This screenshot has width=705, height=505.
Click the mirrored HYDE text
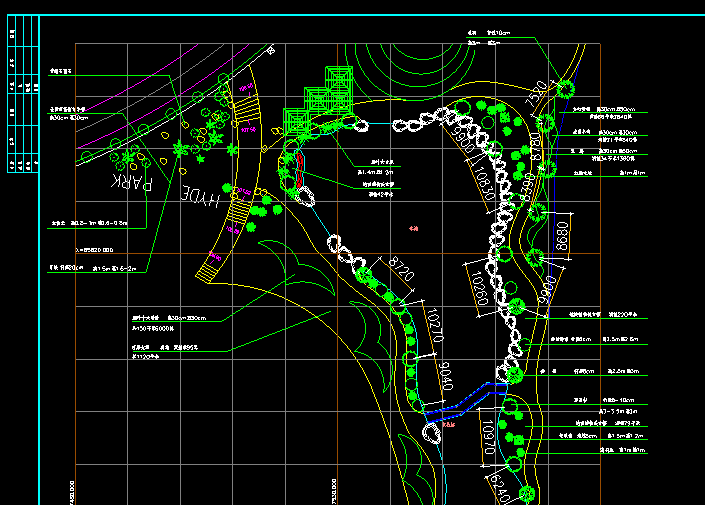tap(200, 196)
